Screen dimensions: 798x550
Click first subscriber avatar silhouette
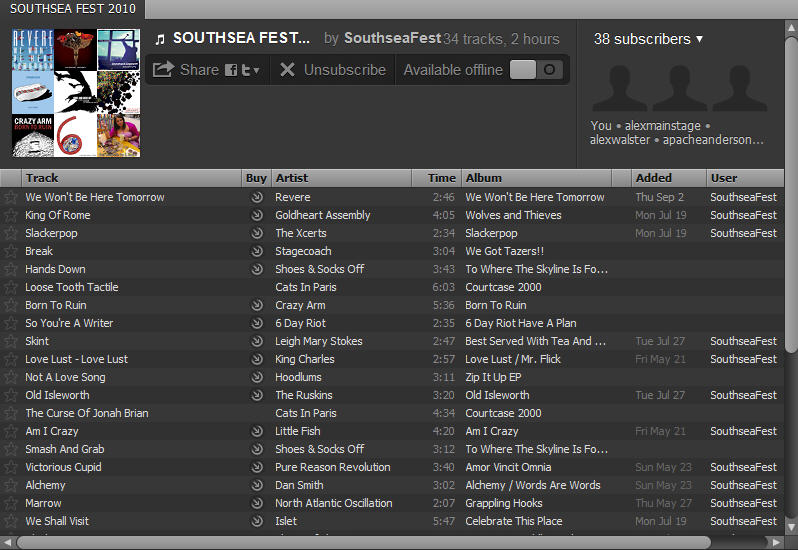619,88
